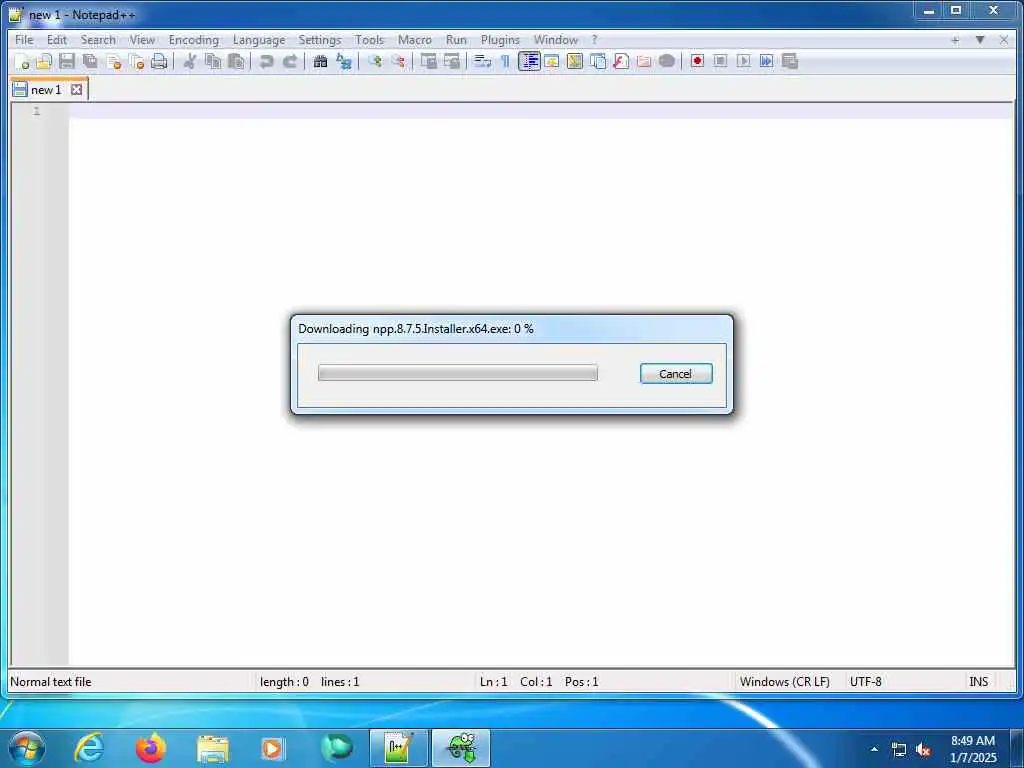Click the Cut scissors icon
This screenshot has height=768, width=1024.
(x=190, y=61)
